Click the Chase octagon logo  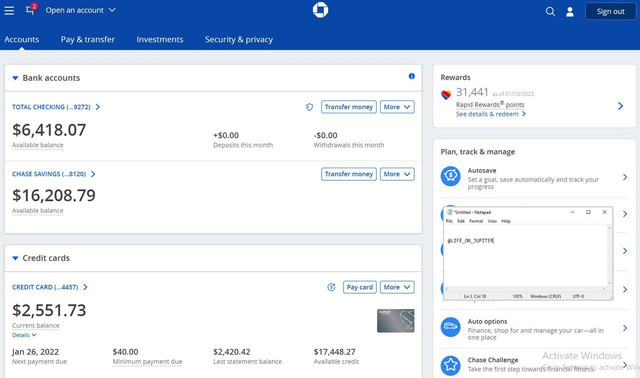coord(320,10)
